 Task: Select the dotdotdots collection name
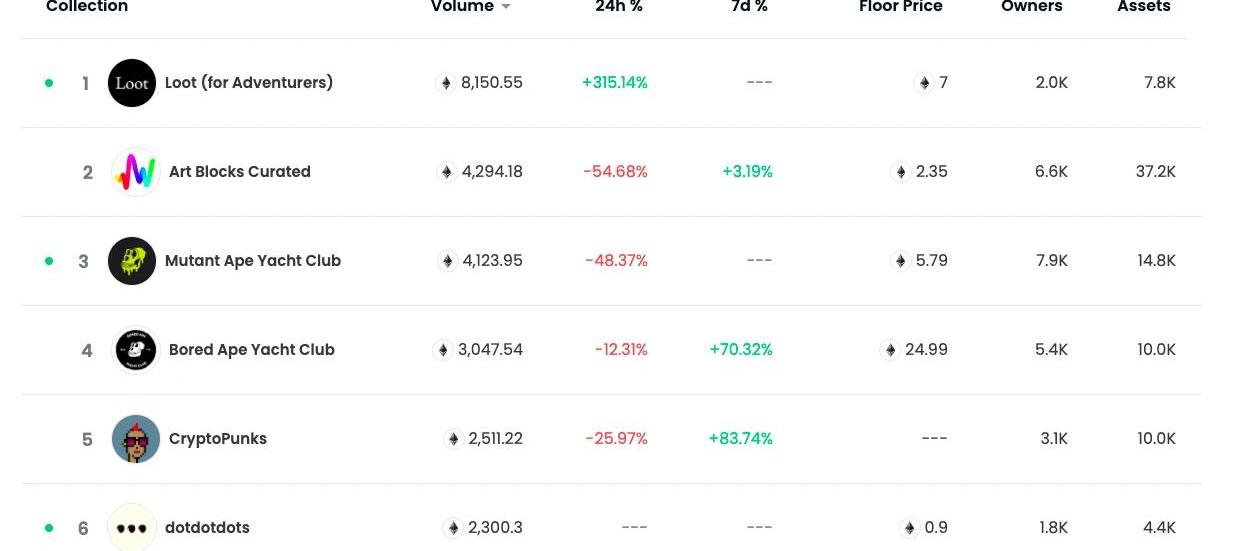(207, 528)
